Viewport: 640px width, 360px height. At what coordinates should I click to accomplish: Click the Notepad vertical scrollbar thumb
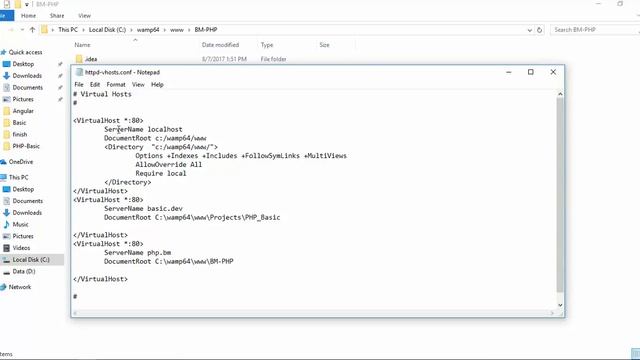(x=560, y=195)
